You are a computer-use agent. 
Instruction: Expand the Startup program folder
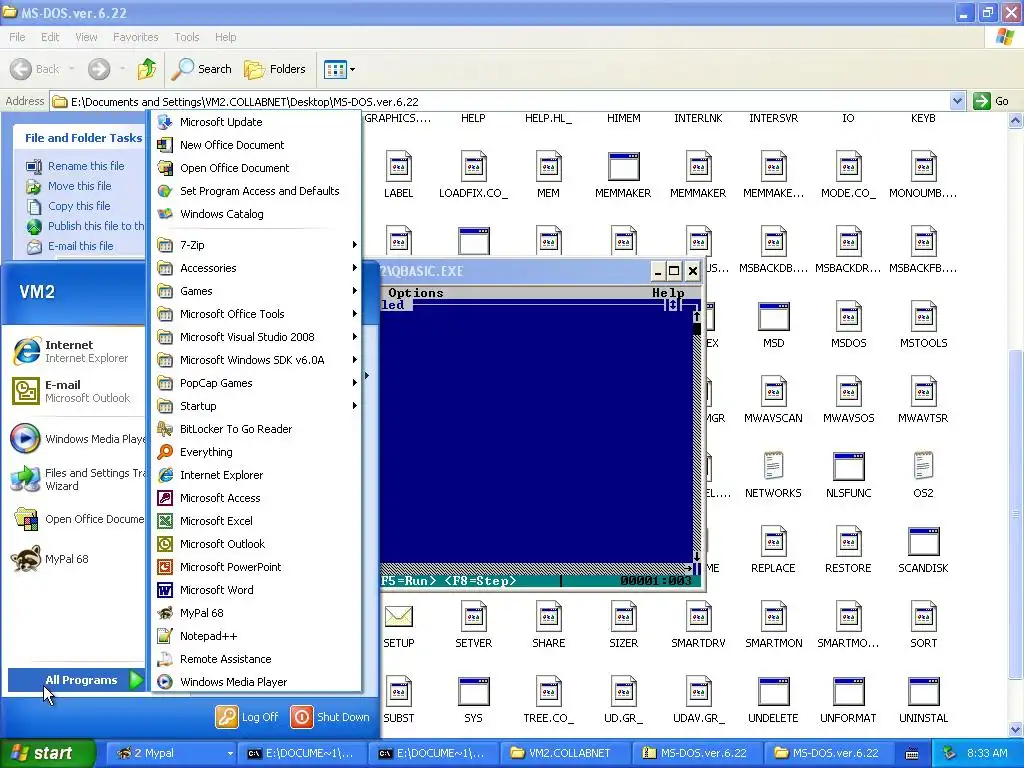[x=256, y=406]
